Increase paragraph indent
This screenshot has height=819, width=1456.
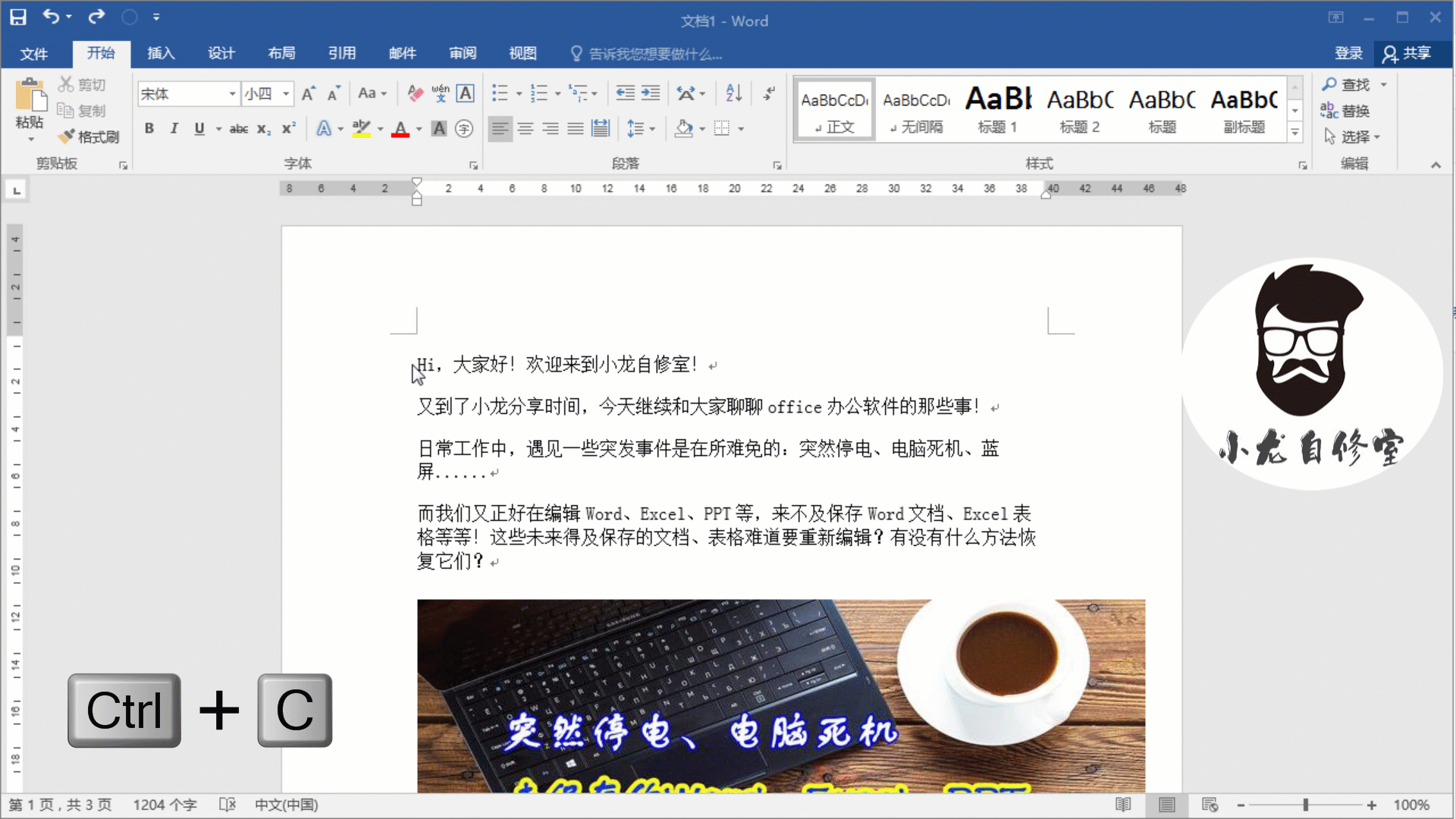(x=651, y=93)
